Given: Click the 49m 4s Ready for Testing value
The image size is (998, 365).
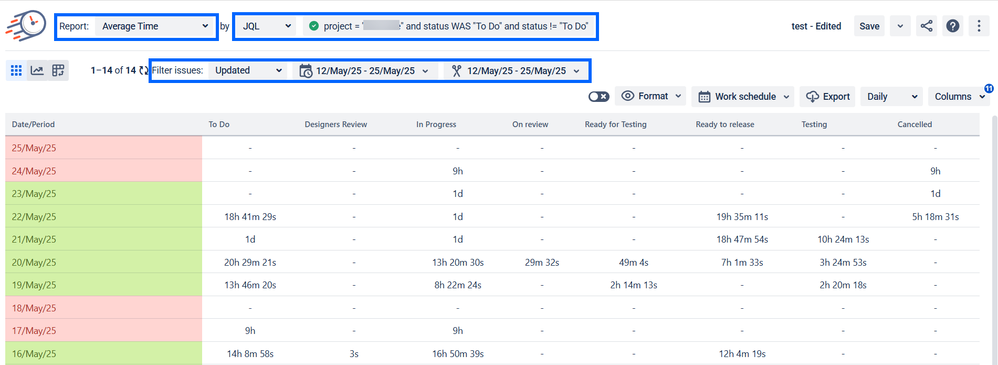Looking at the screenshot, I should 633,262.
